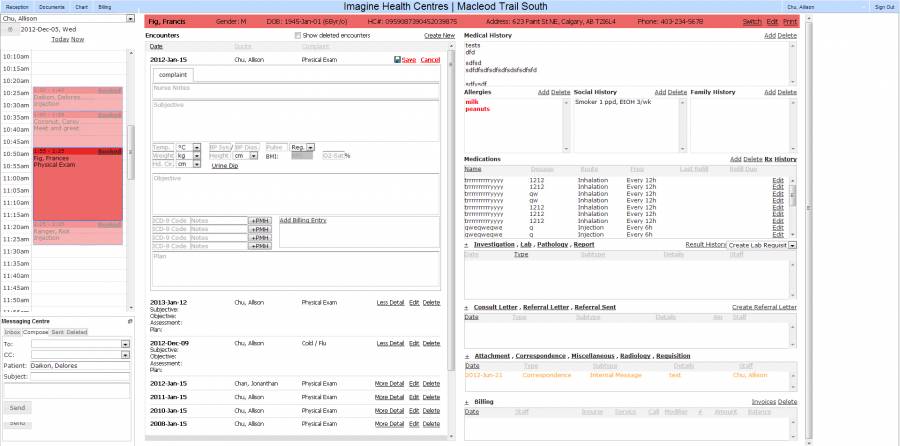Select the complaint tab in encounter
This screenshot has height=446, width=900.
tap(173, 75)
